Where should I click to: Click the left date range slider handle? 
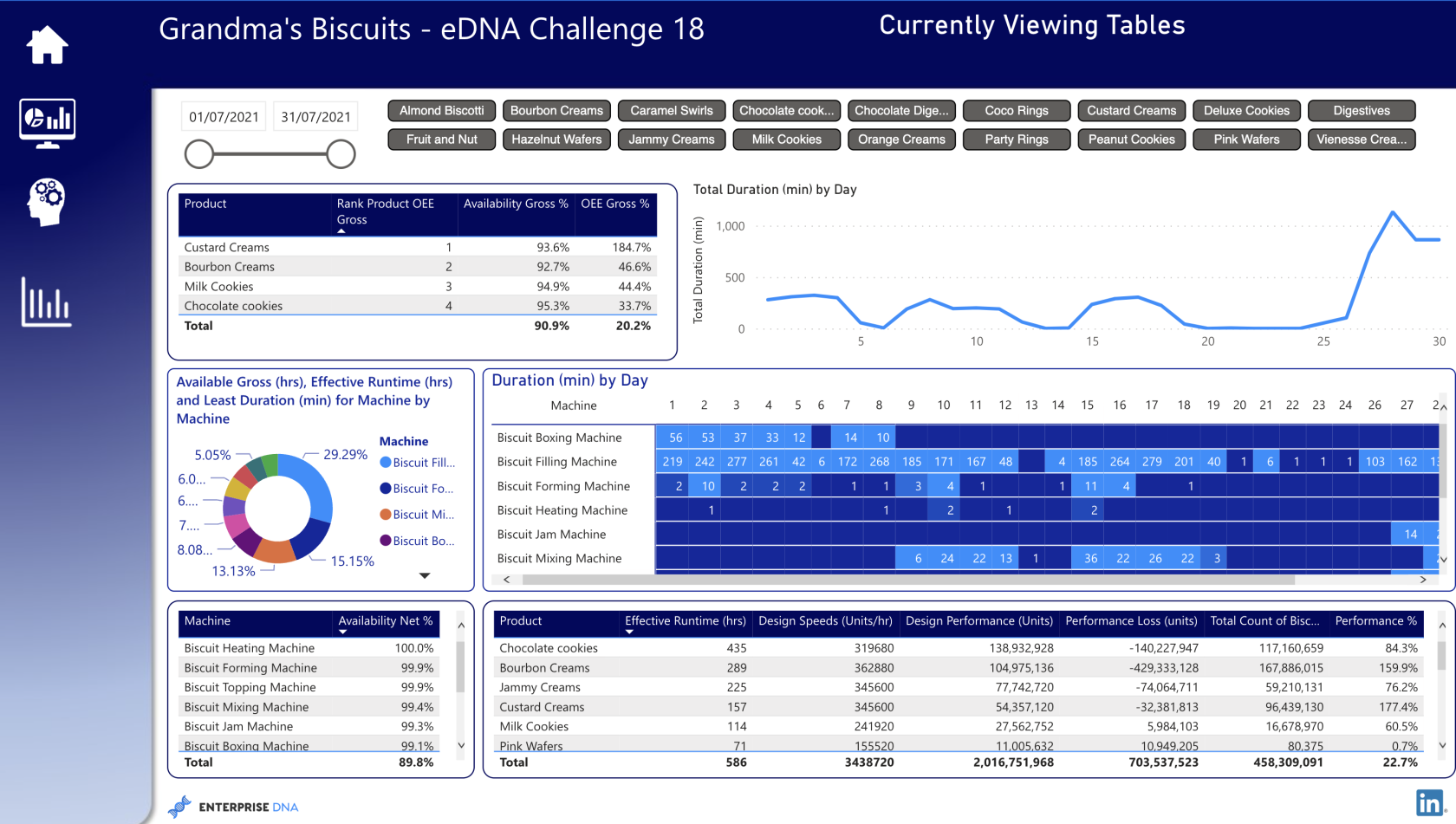click(x=199, y=154)
